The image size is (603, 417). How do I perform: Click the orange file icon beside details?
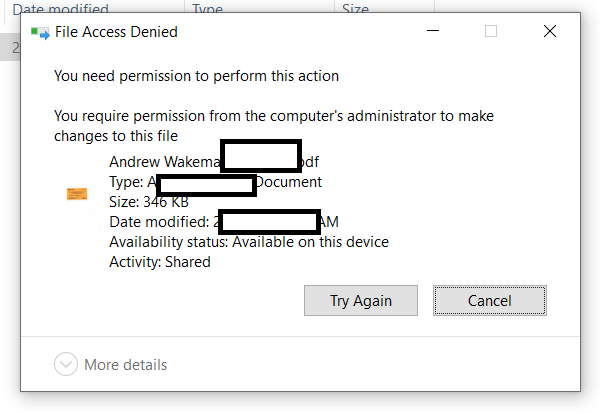point(77,193)
